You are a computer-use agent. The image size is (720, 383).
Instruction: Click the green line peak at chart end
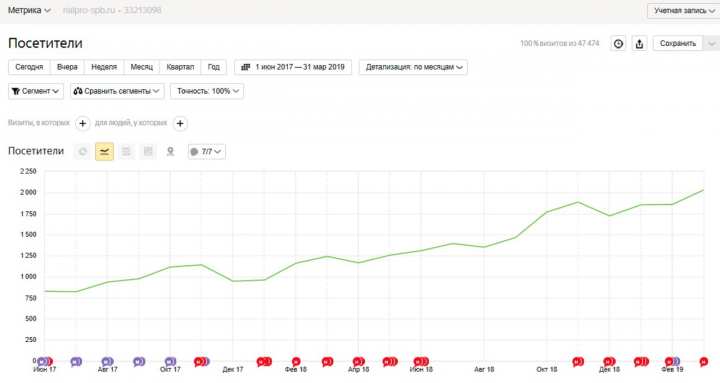pyautogui.click(x=703, y=190)
